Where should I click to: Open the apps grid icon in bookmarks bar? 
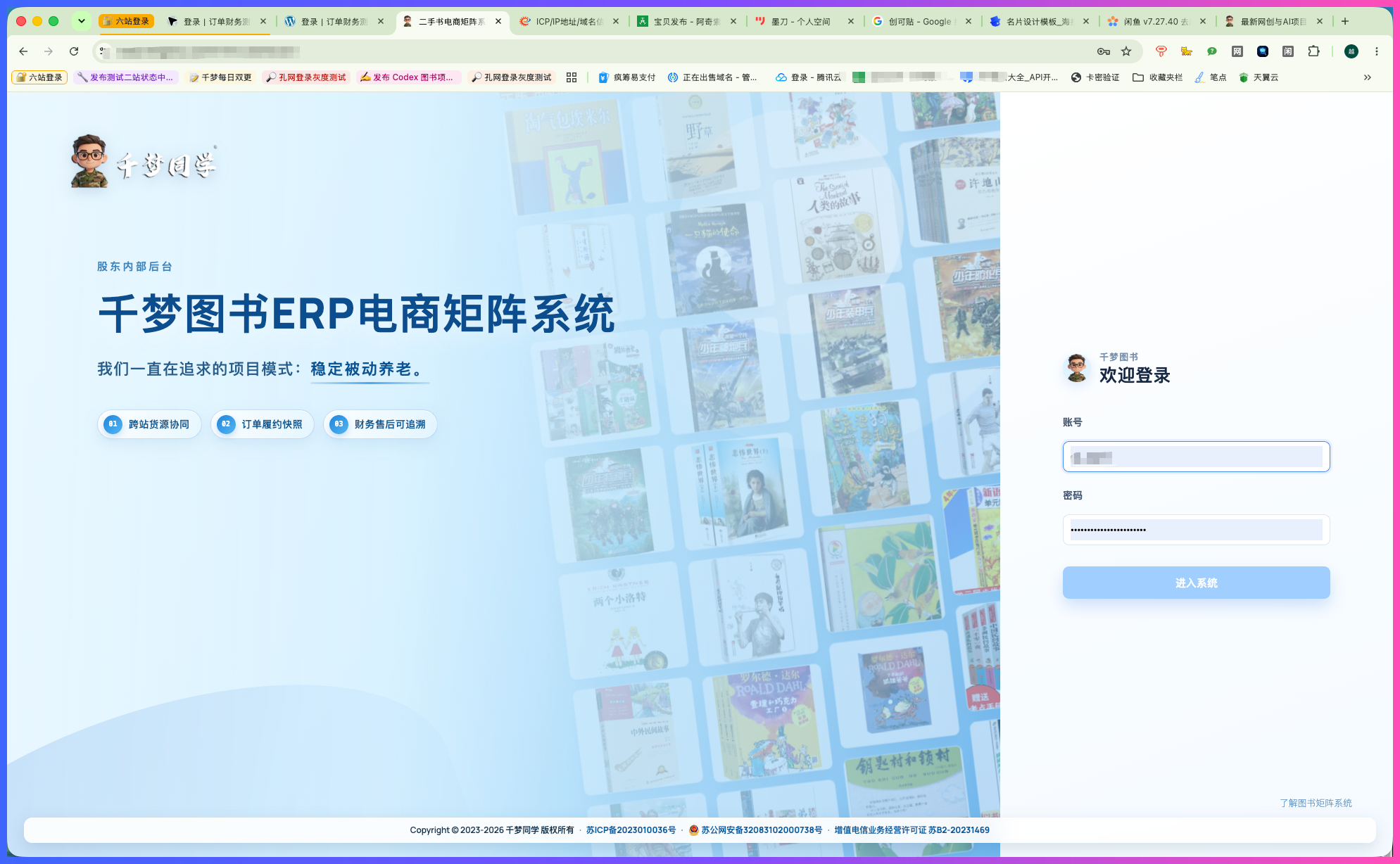[572, 77]
